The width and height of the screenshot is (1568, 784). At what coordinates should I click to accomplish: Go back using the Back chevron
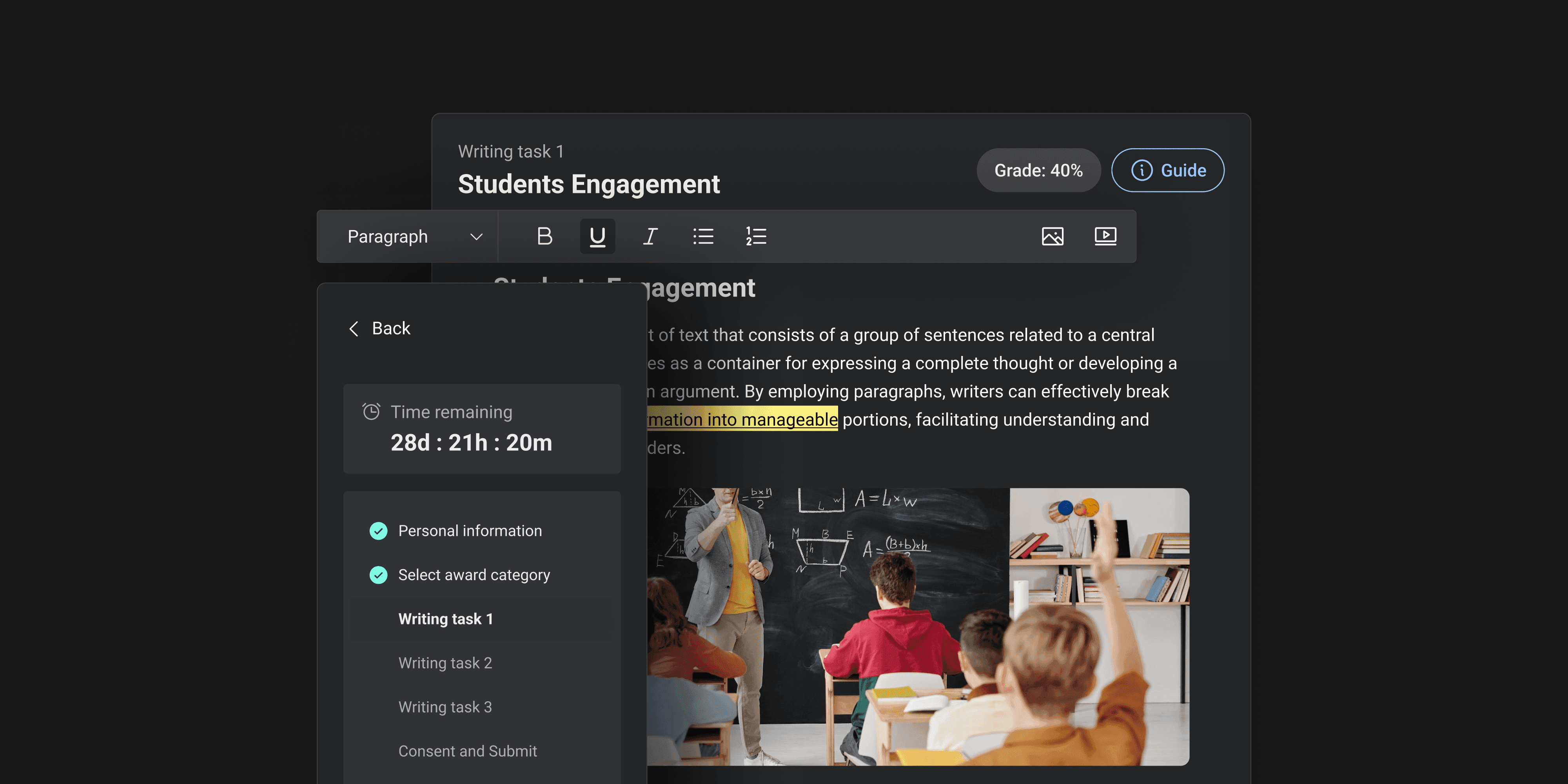click(x=354, y=329)
